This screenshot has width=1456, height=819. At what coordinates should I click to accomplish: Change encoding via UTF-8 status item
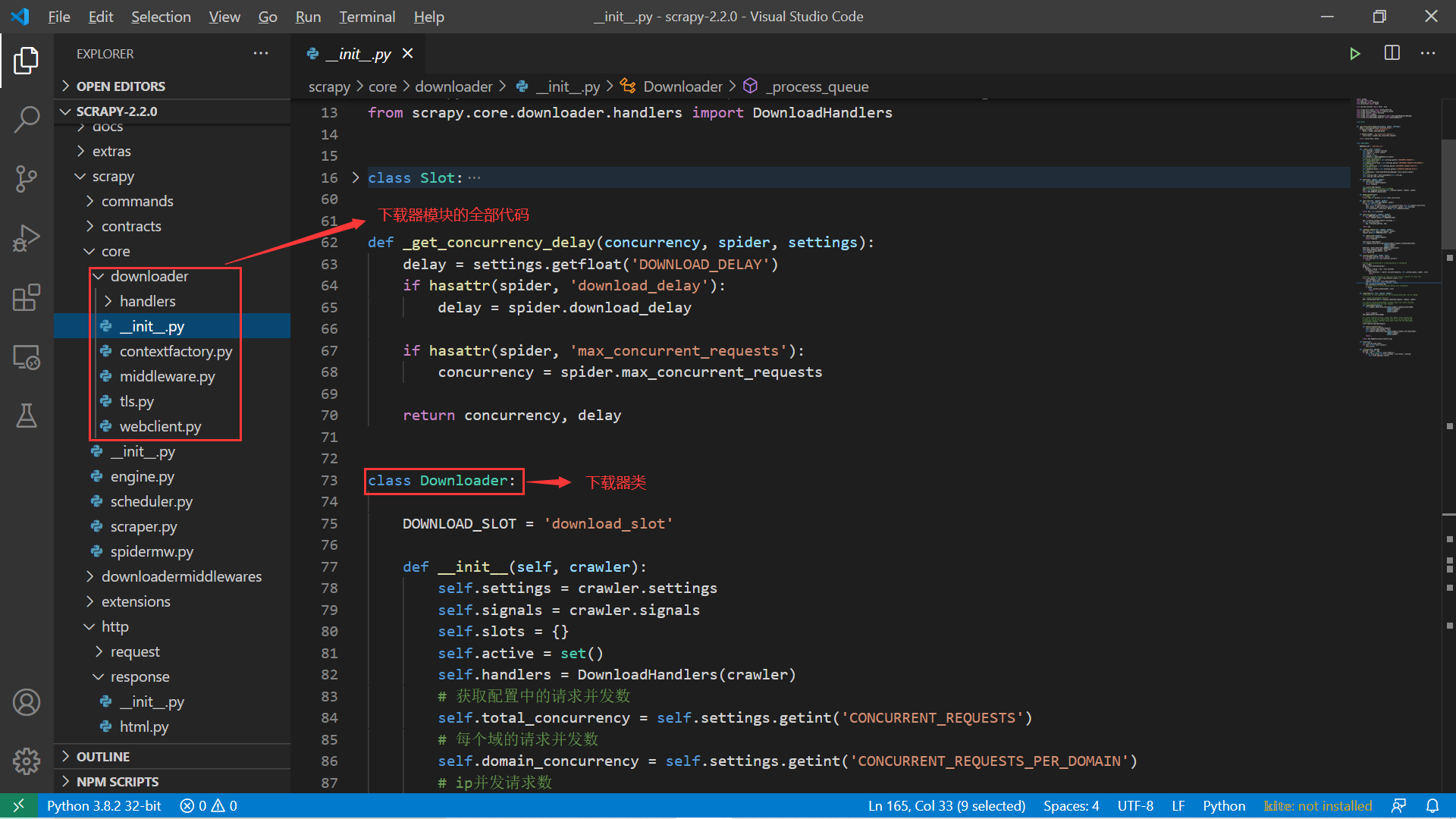pyautogui.click(x=1135, y=805)
